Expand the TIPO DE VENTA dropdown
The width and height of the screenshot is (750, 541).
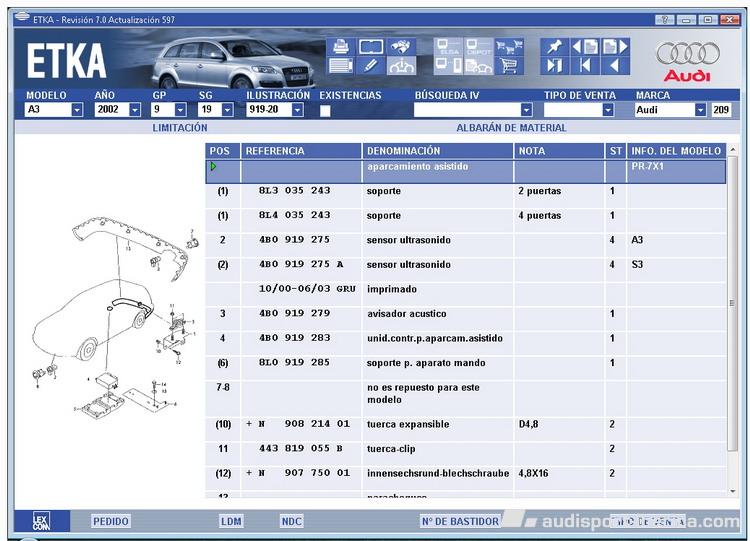click(x=608, y=110)
